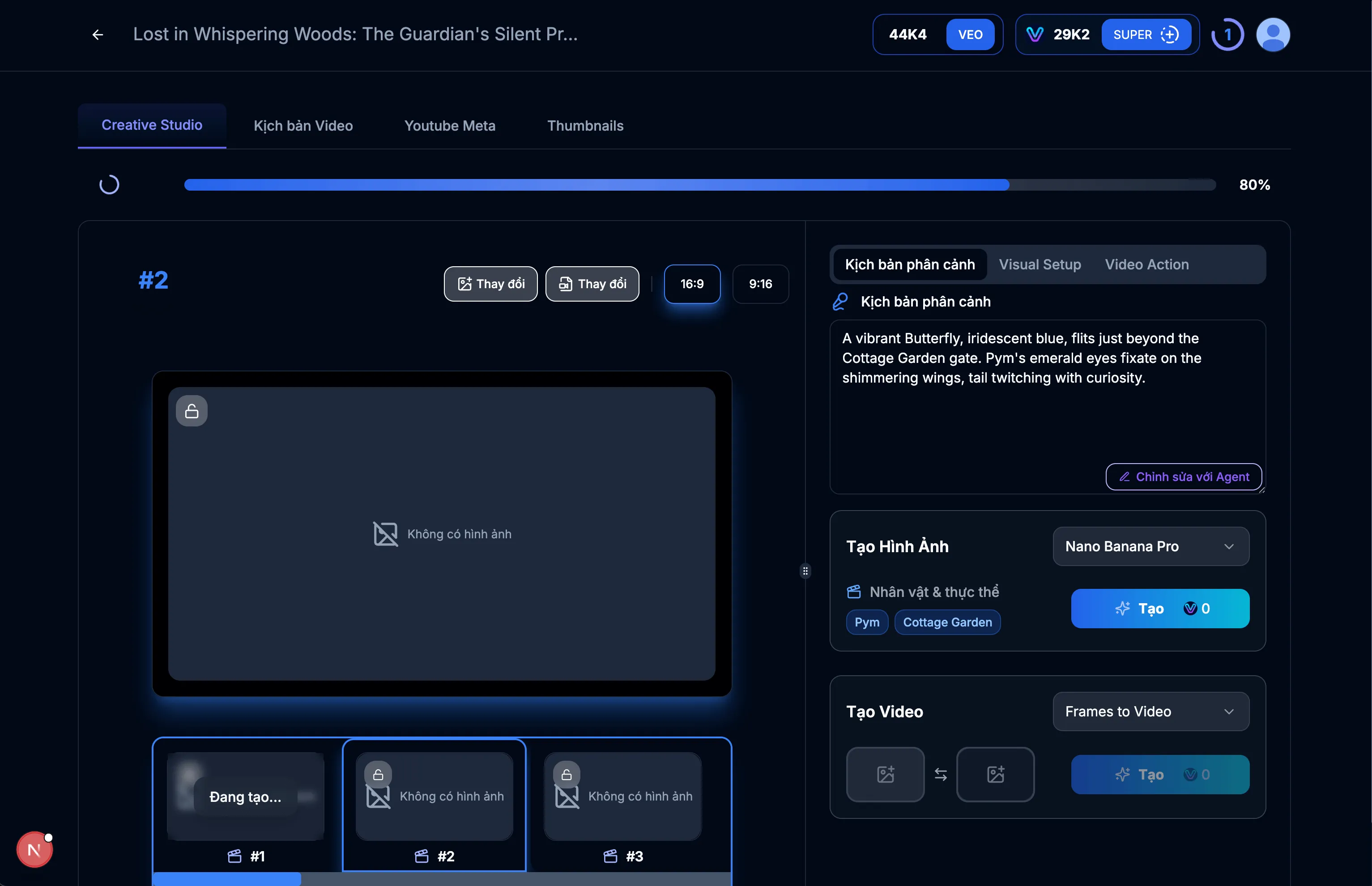Select the 9:16 aspect ratio option
The width and height of the screenshot is (1372, 886).
click(x=760, y=284)
